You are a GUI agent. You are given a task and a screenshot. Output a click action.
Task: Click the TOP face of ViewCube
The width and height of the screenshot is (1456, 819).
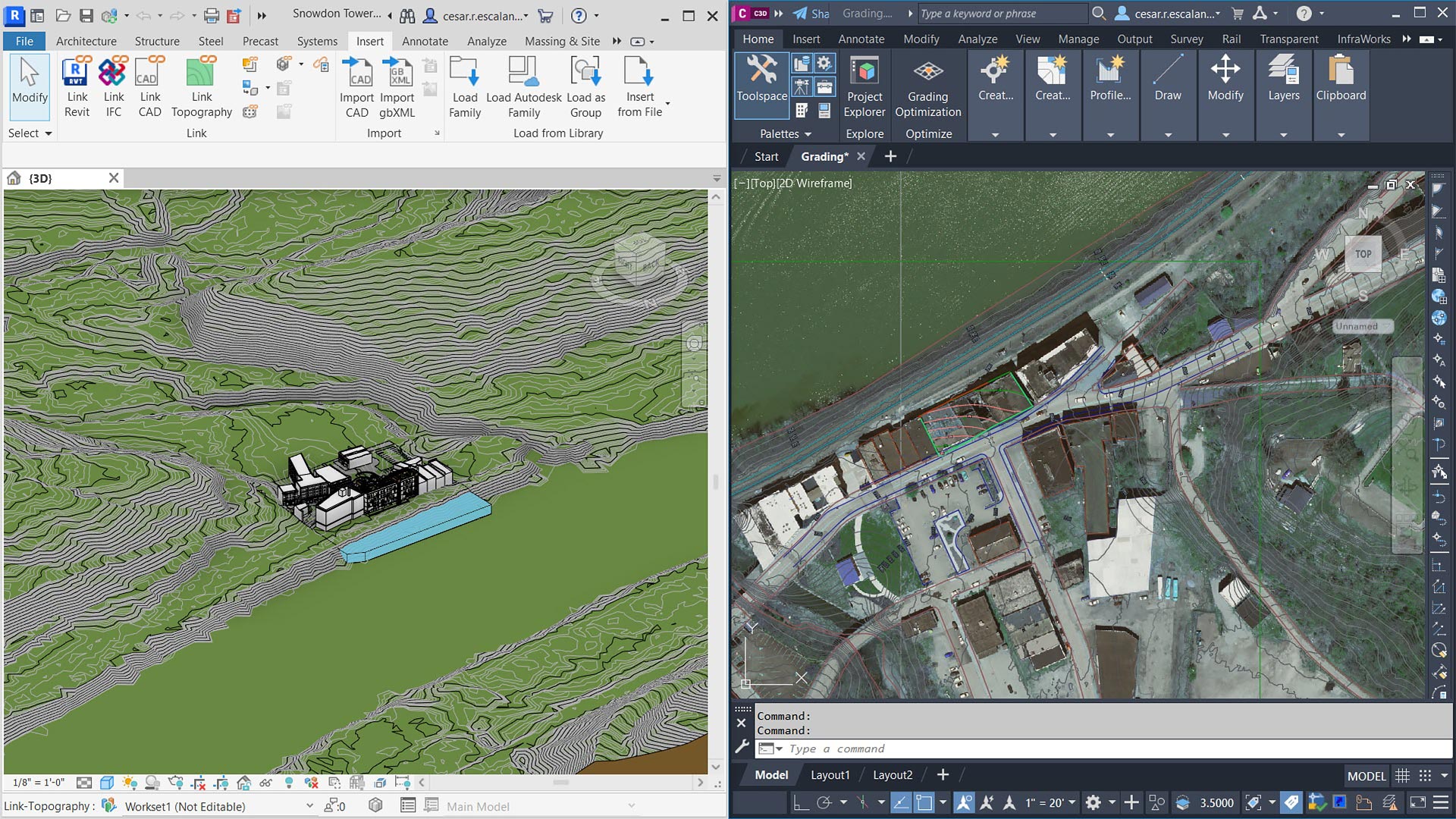click(1363, 254)
